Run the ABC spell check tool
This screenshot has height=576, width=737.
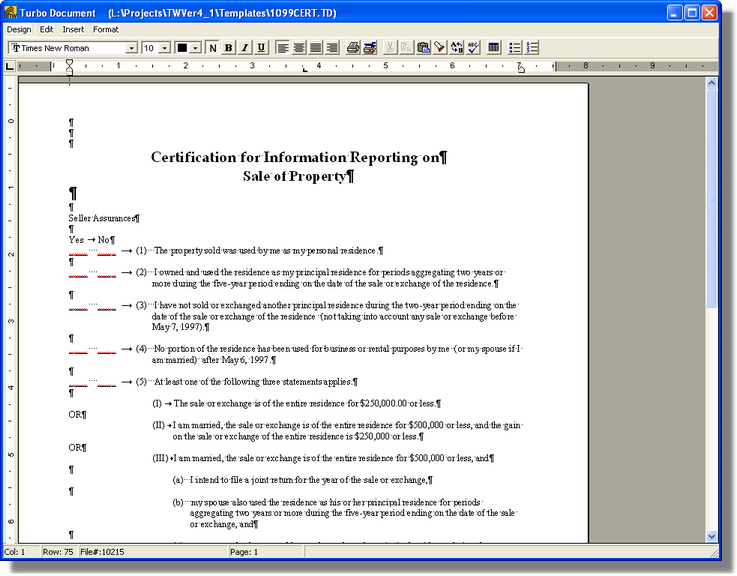coord(474,48)
